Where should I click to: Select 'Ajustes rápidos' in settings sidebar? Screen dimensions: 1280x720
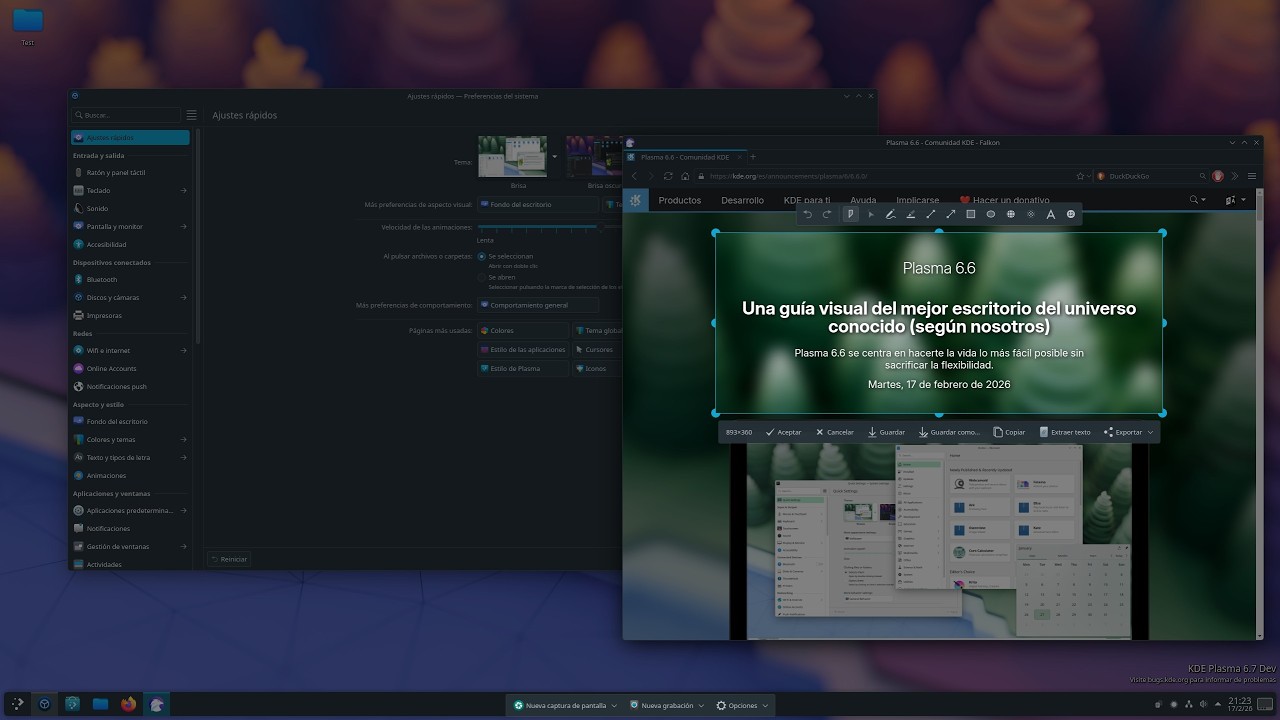click(x=130, y=138)
